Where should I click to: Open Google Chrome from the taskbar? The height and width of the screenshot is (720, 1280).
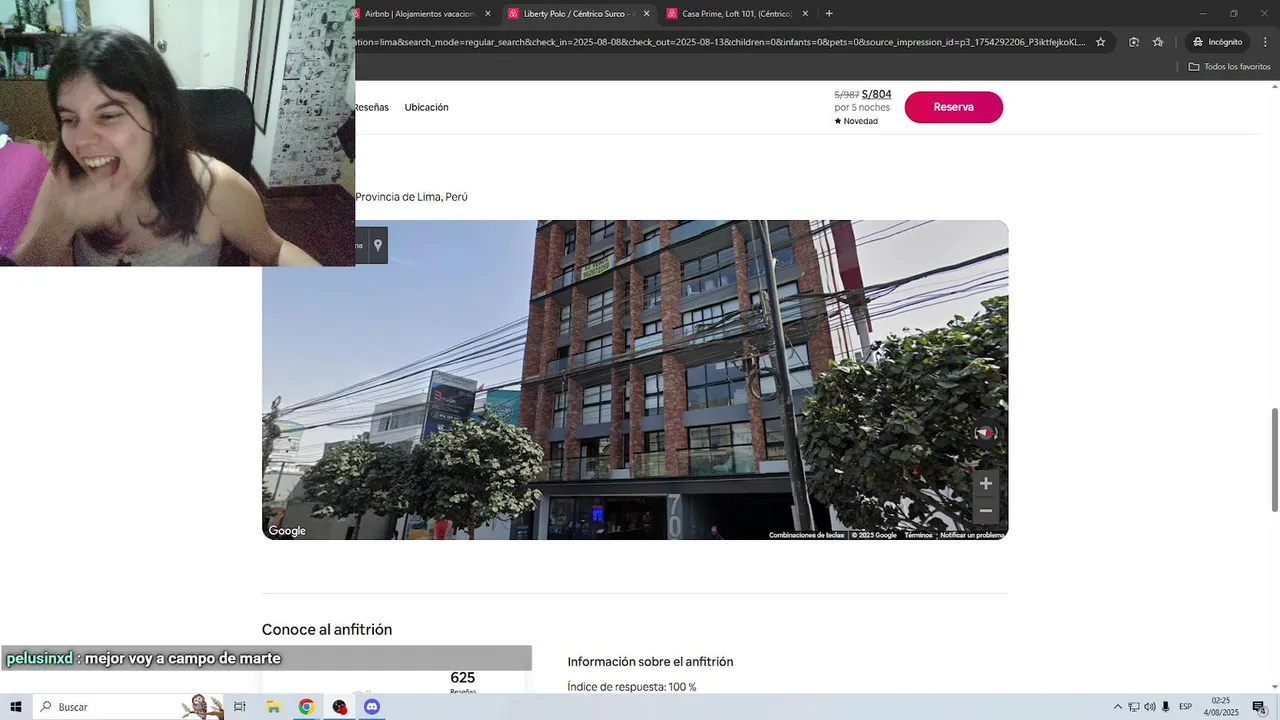click(x=306, y=707)
